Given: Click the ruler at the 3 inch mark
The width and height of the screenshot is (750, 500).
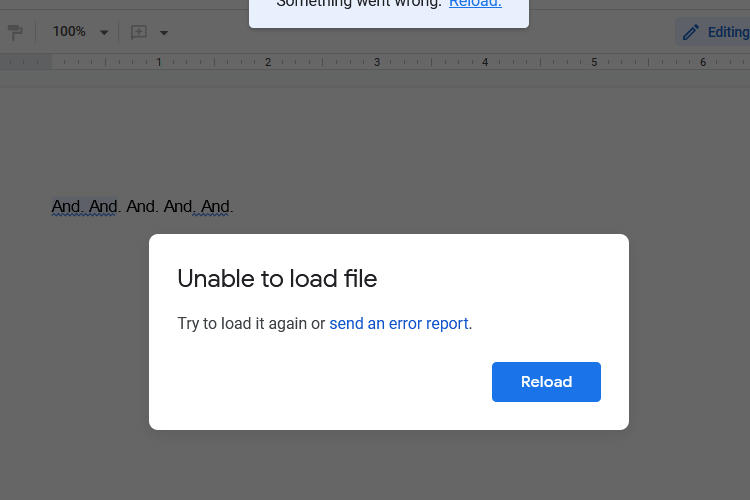Looking at the screenshot, I should pos(377,62).
